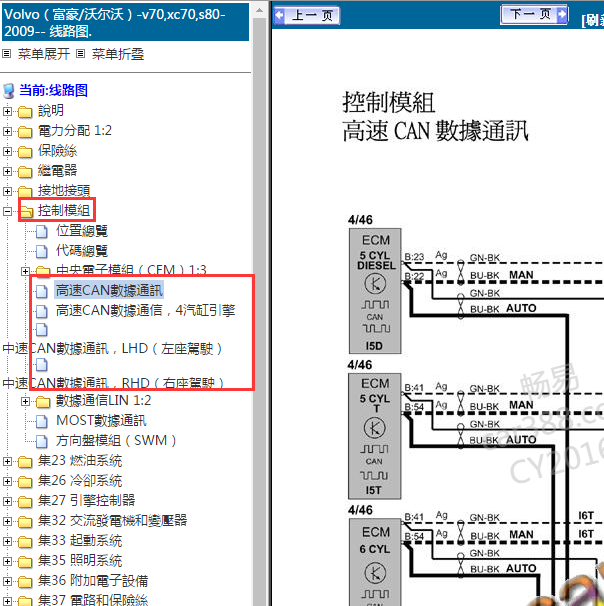Go to previous page with 上一页
Image resolution: width=604 pixels, height=606 pixels.
(307, 15)
